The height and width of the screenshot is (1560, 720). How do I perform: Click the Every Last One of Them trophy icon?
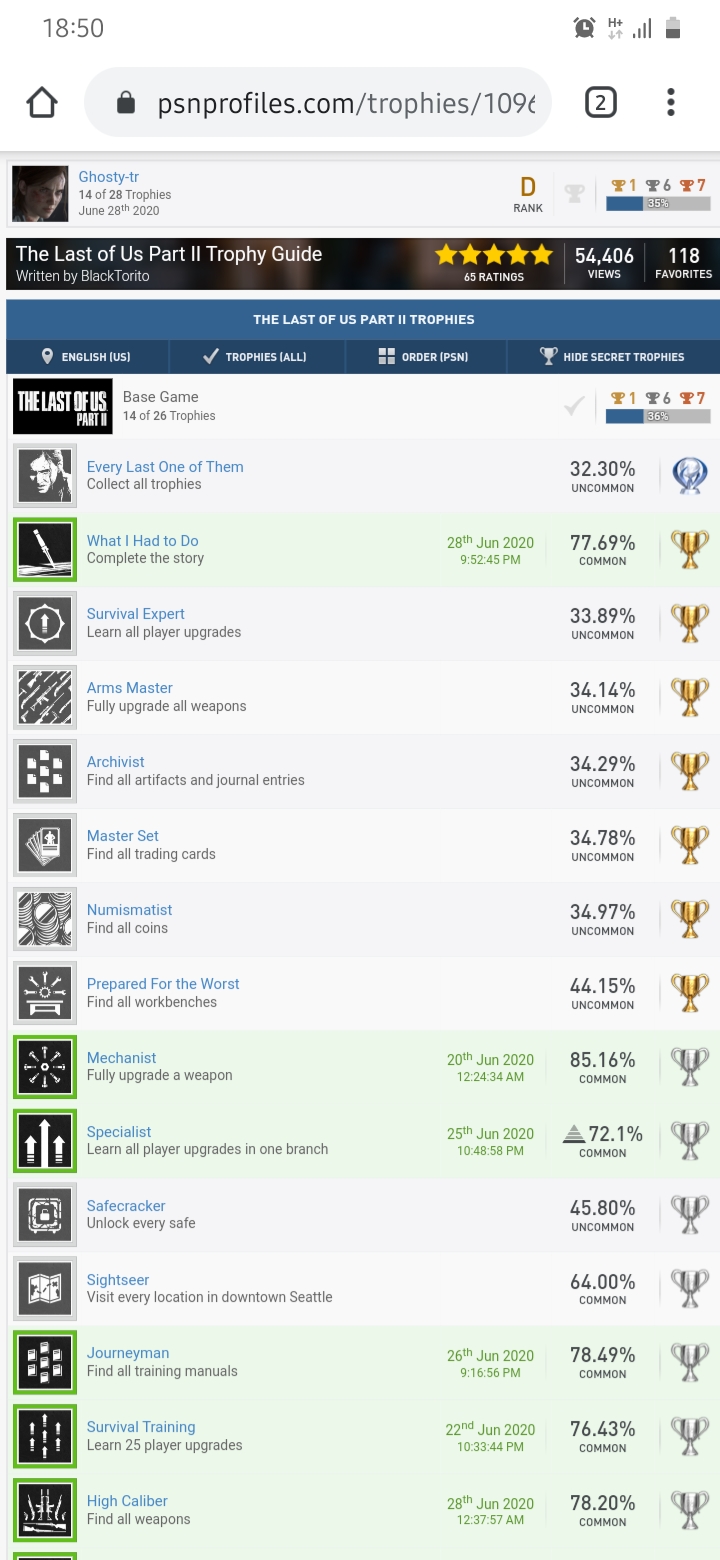[x=45, y=476]
